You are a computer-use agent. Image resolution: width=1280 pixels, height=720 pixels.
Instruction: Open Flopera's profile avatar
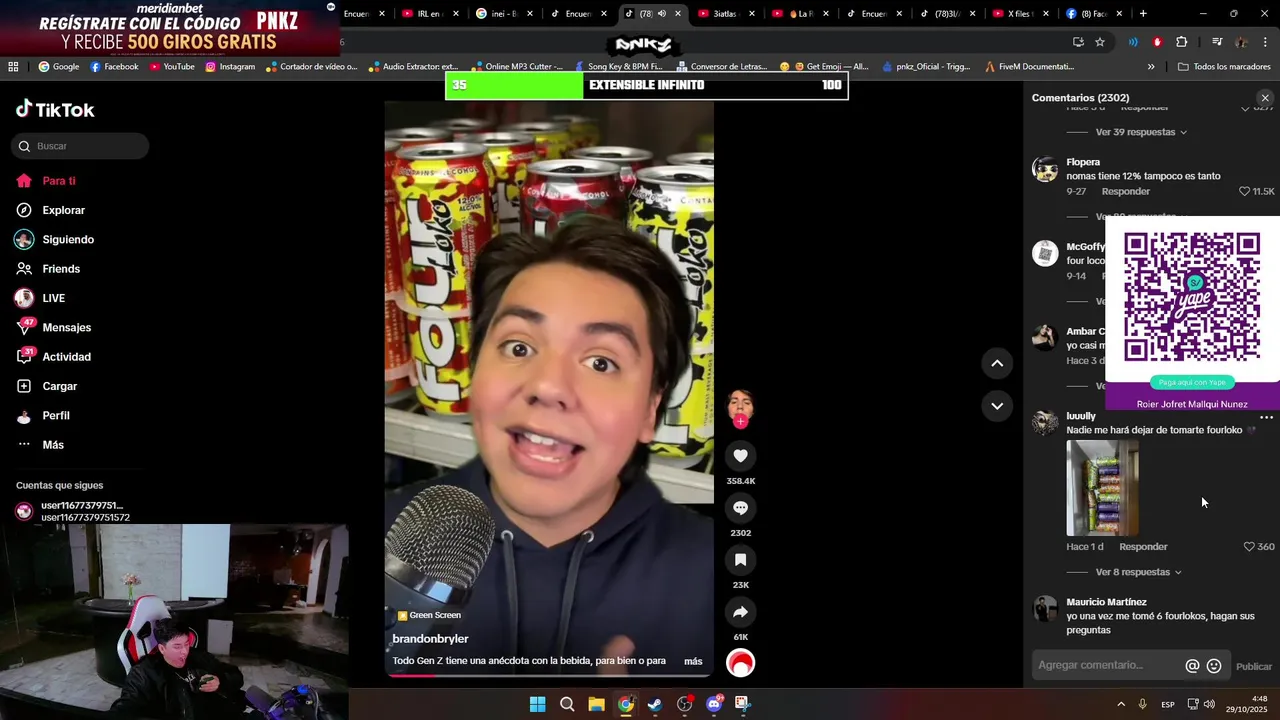[x=1045, y=169]
